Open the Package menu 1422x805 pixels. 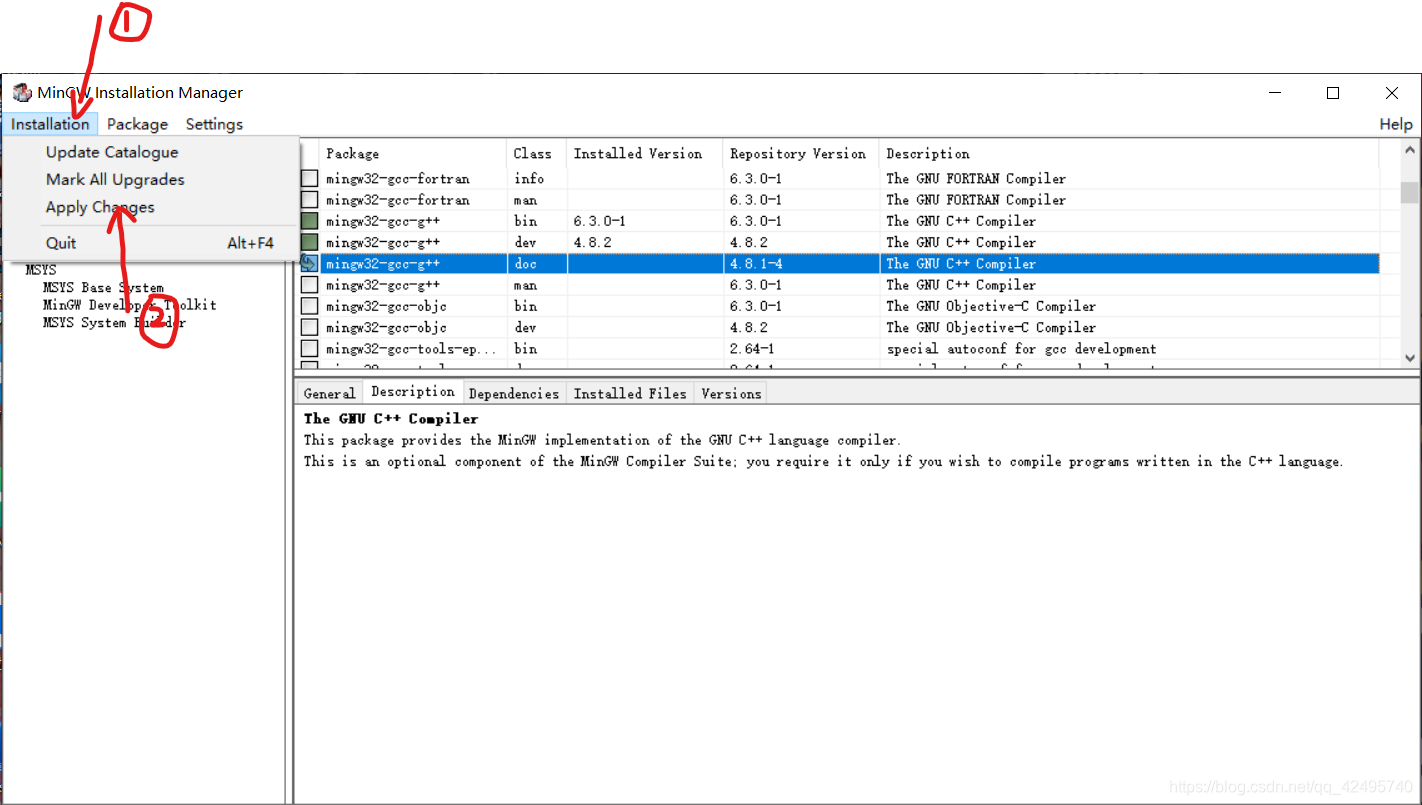pyautogui.click(x=137, y=124)
